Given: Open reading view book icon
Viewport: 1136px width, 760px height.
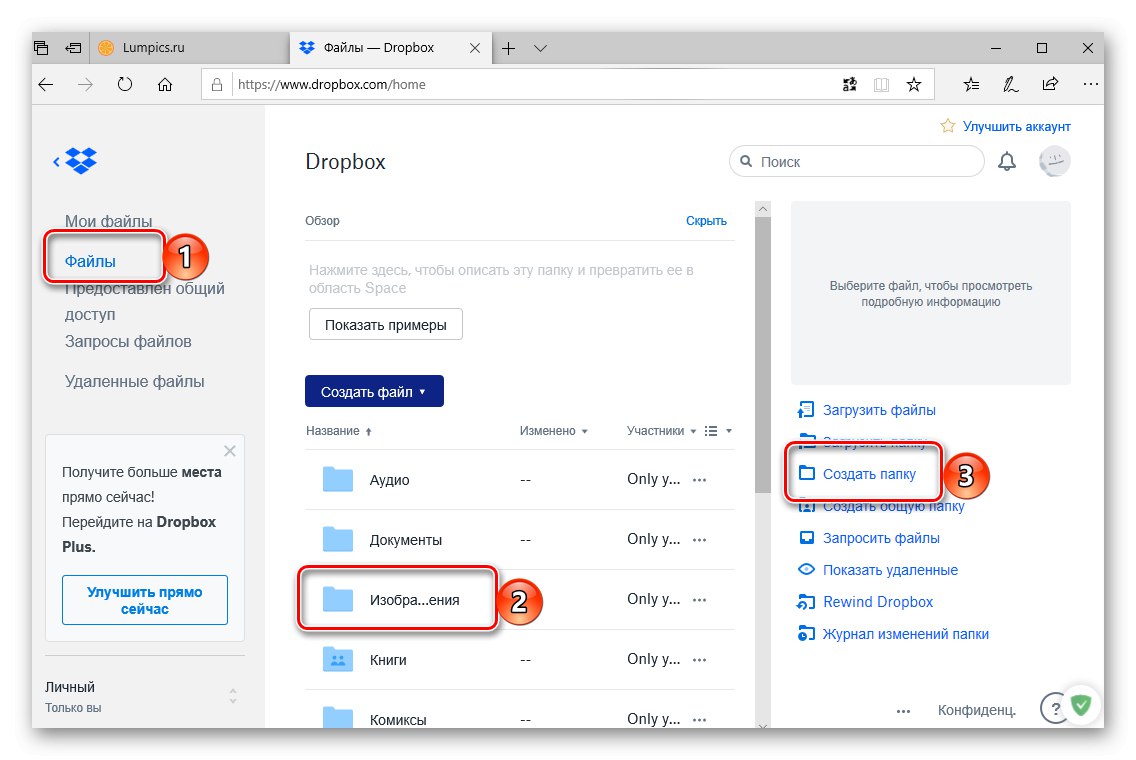Looking at the screenshot, I should pyautogui.click(x=881, y=85).
